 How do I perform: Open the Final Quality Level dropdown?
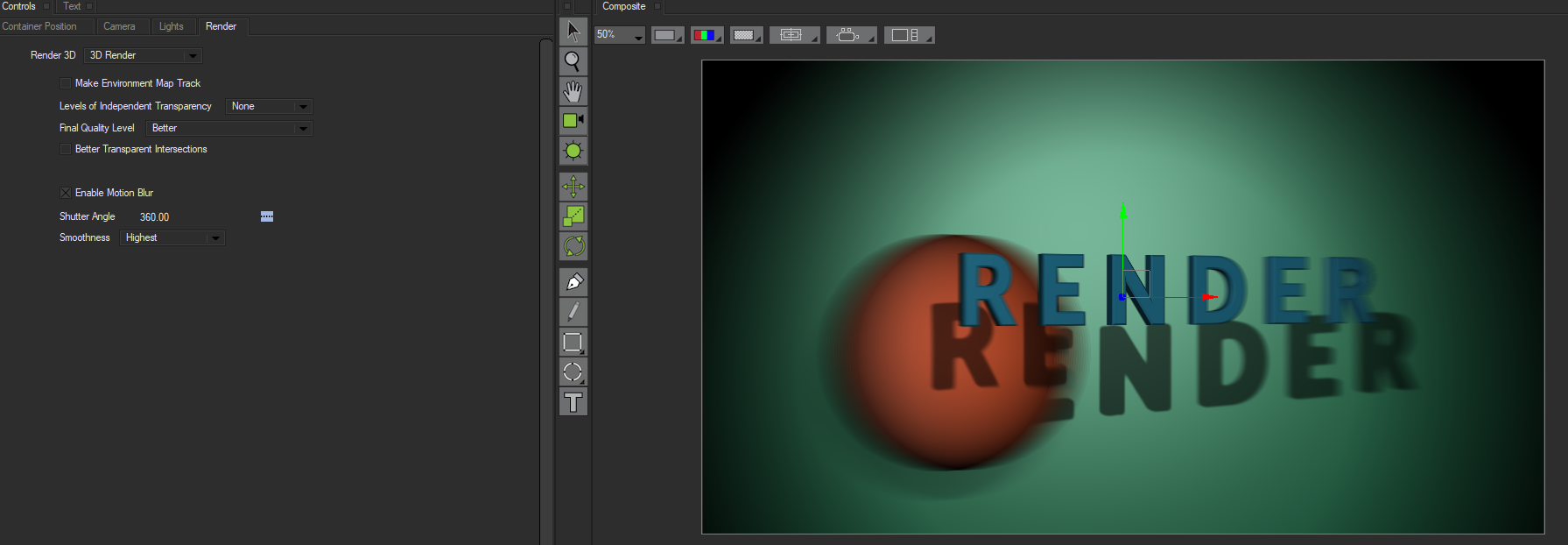(229, 128)
